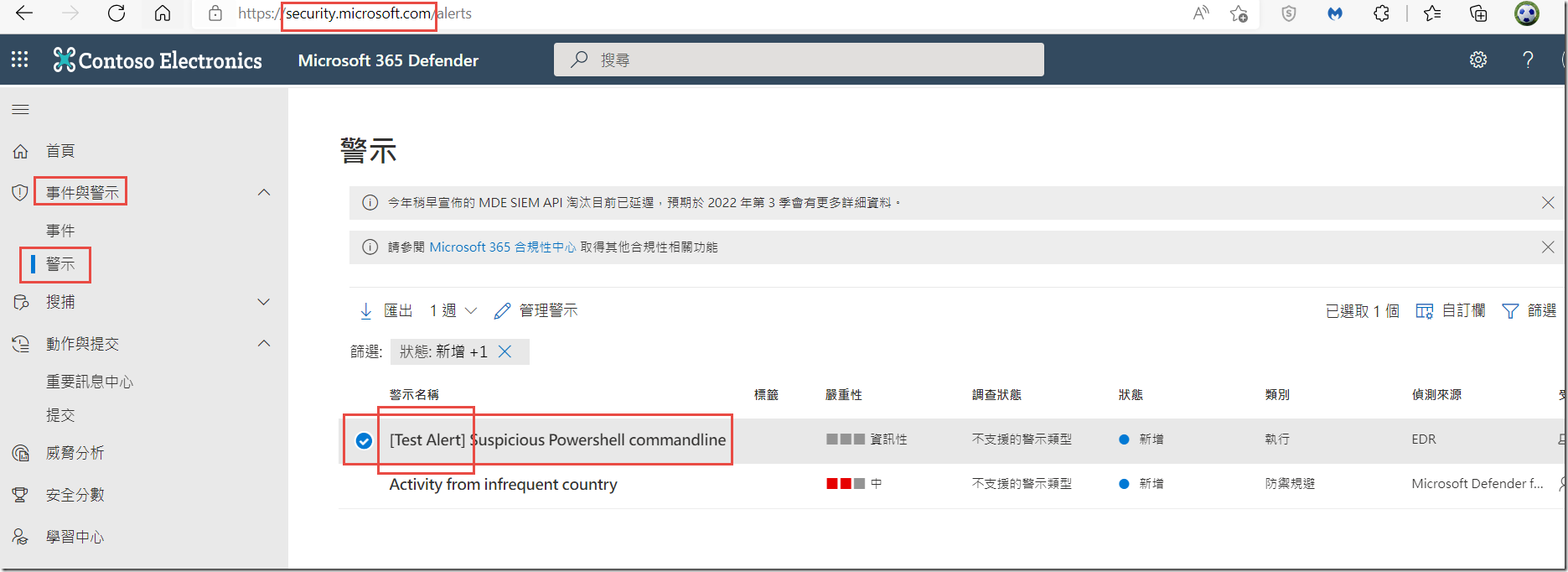
Task: Collapse the 動作與提交 section chevron
Action: tap(264, 344)
